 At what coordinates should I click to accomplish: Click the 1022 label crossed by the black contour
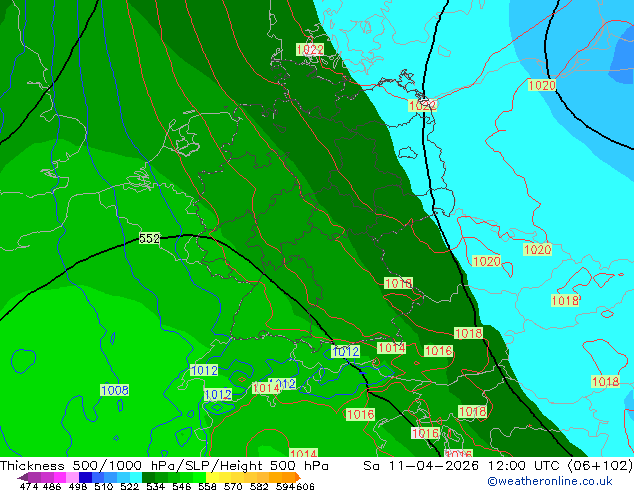(x=423, y=106)
